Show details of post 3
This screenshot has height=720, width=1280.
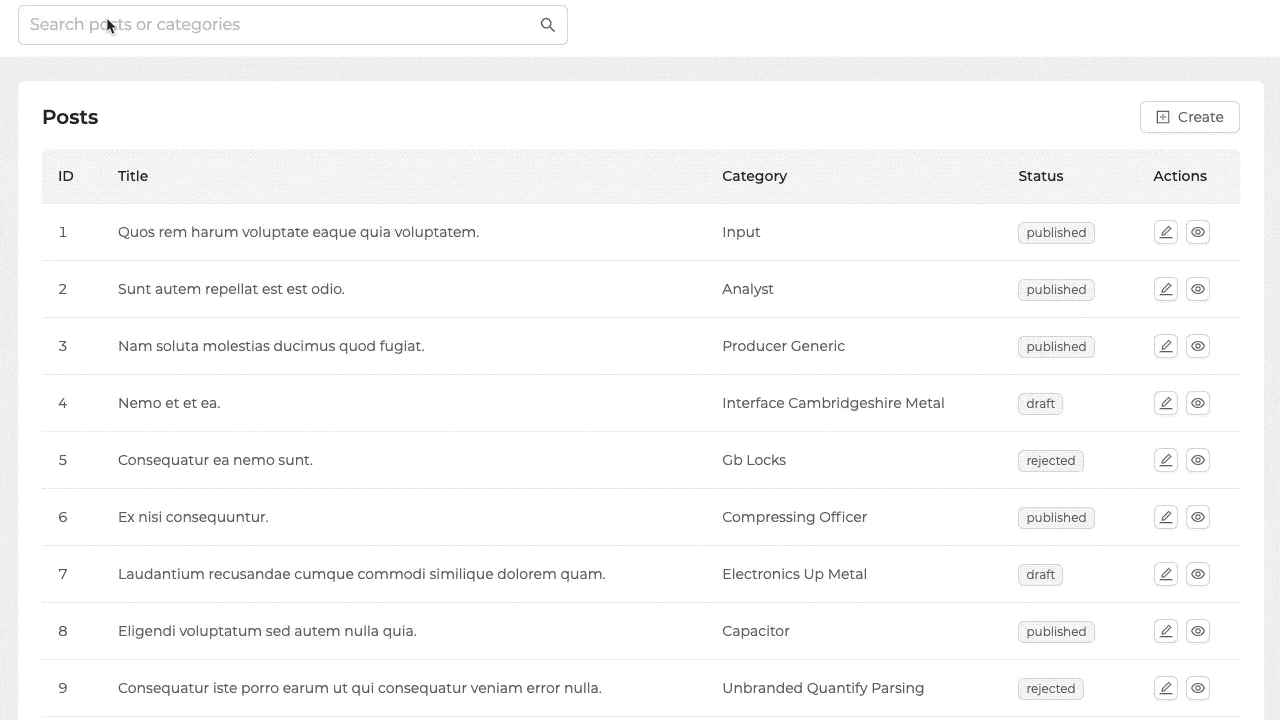pyautogui.click(x=1197, y=346)
